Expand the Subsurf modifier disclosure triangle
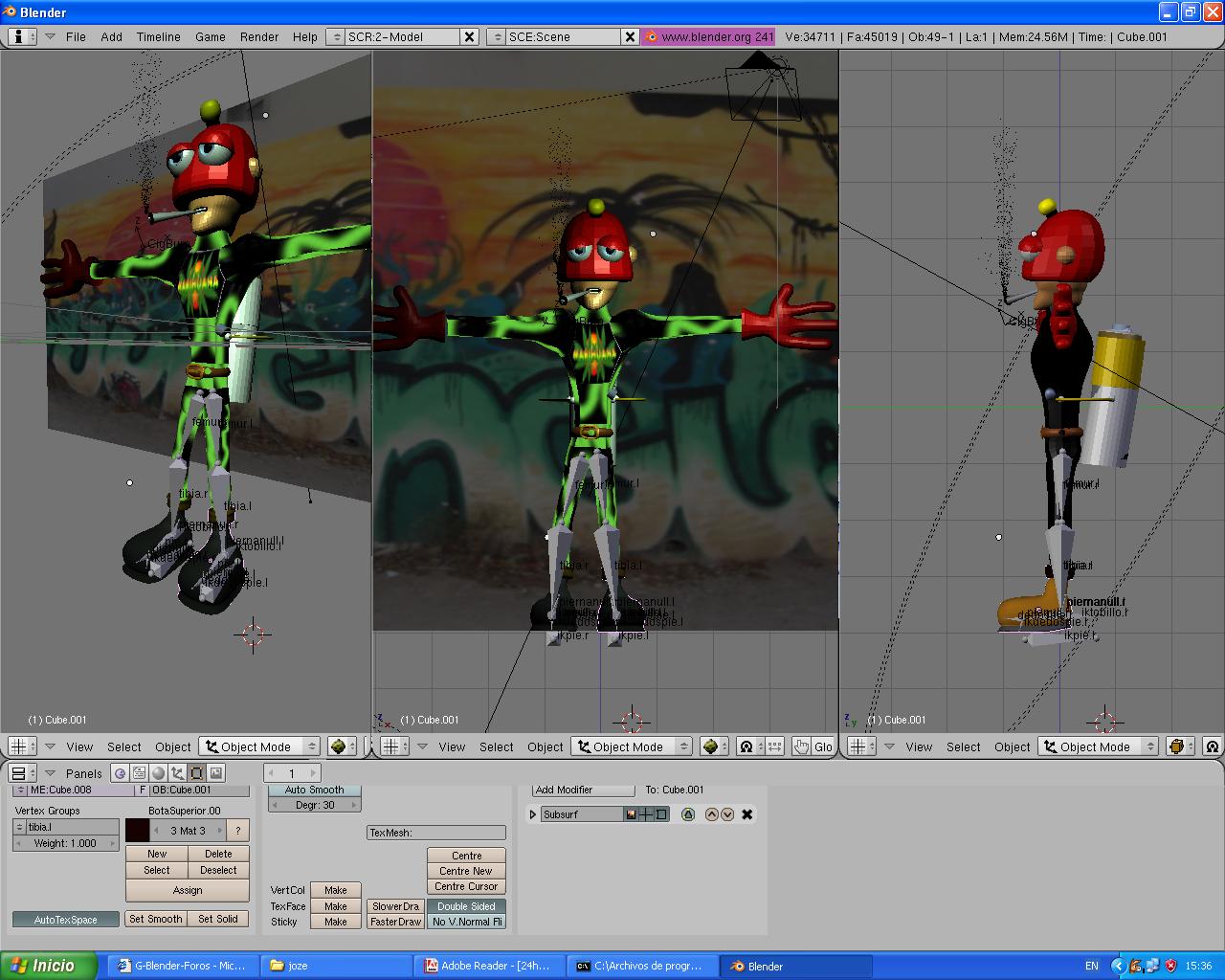Viewport: 1225px width, 980px height. [533, 814]
